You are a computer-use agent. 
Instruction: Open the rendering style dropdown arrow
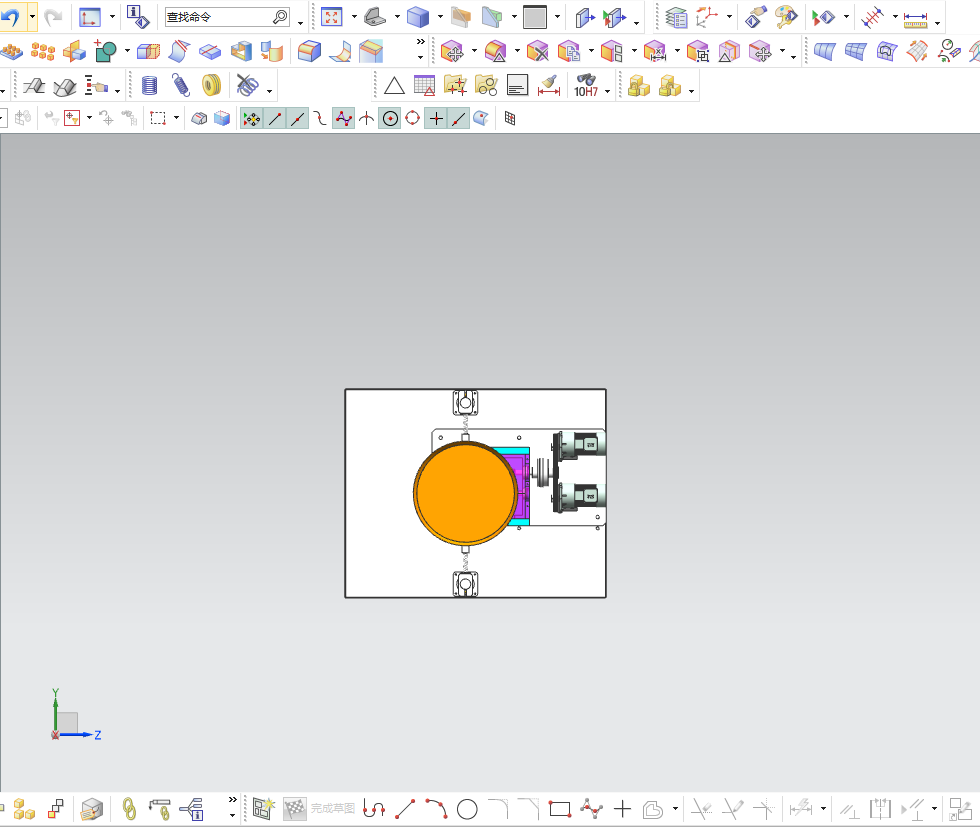pos(440,17)
